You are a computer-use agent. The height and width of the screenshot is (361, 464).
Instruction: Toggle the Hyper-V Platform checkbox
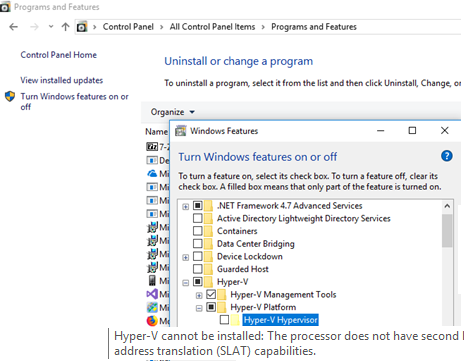pyautogui.click(x=211, y=307)
